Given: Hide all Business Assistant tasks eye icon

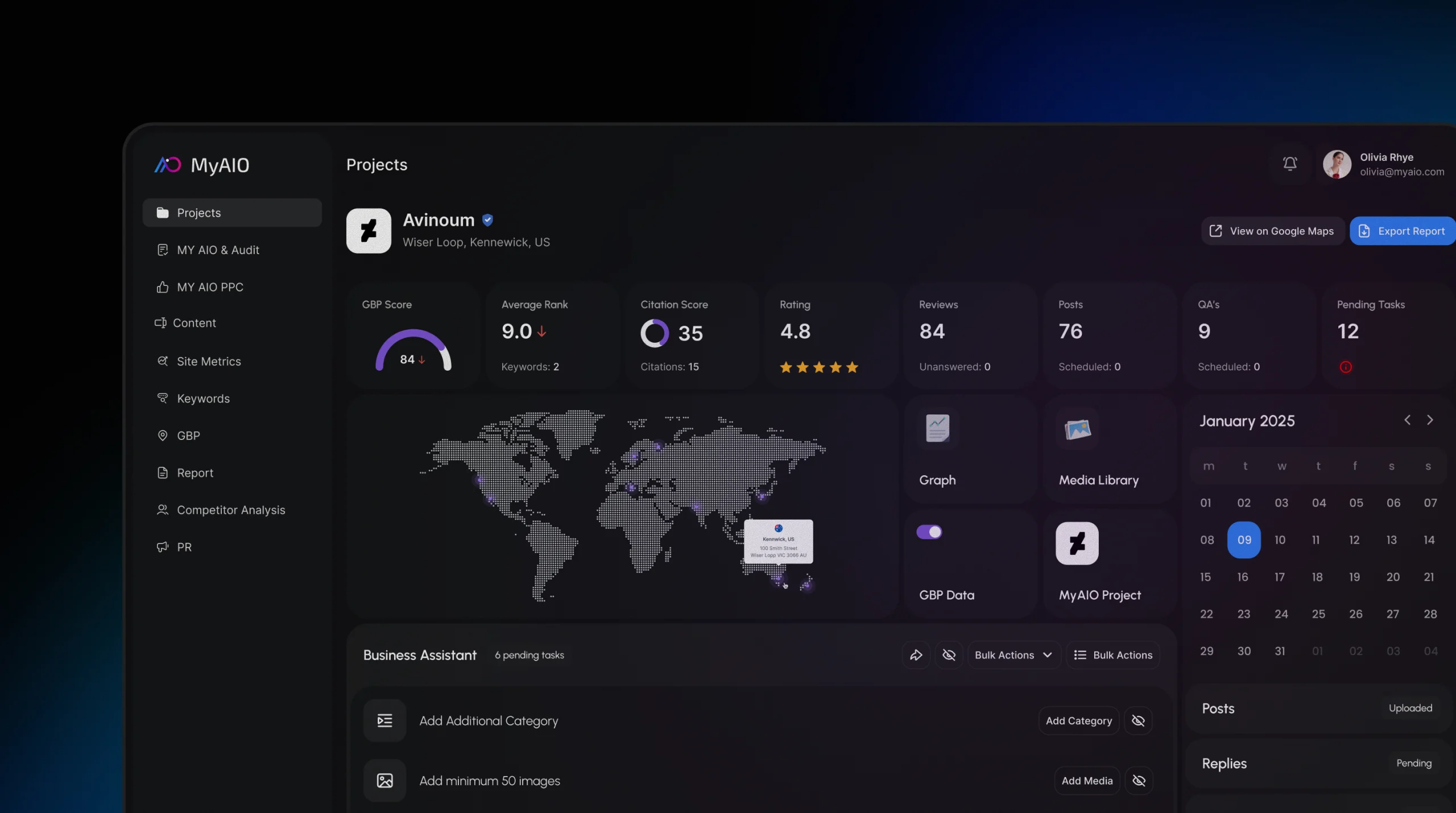Looking at the screenshot, I should 949,655.
